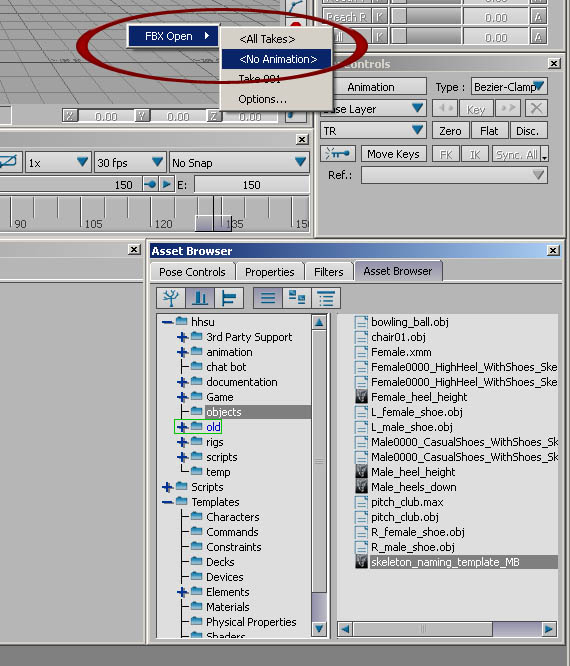Image resolution: width=570 pixels, height=666 pixels.
Task: Click the Reach R slider
Action: [x=426, y=17]
